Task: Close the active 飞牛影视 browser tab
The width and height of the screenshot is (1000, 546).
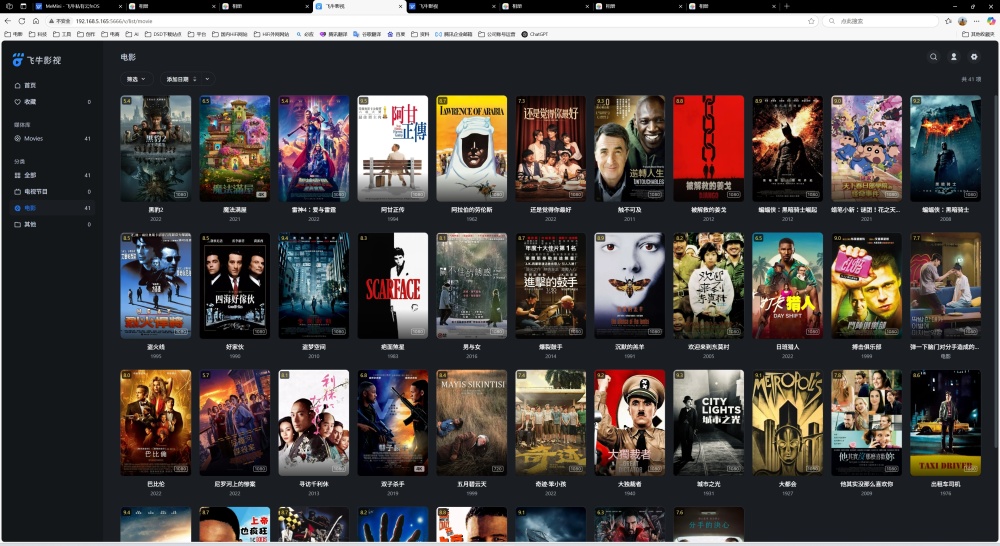Action: (401, 6)
